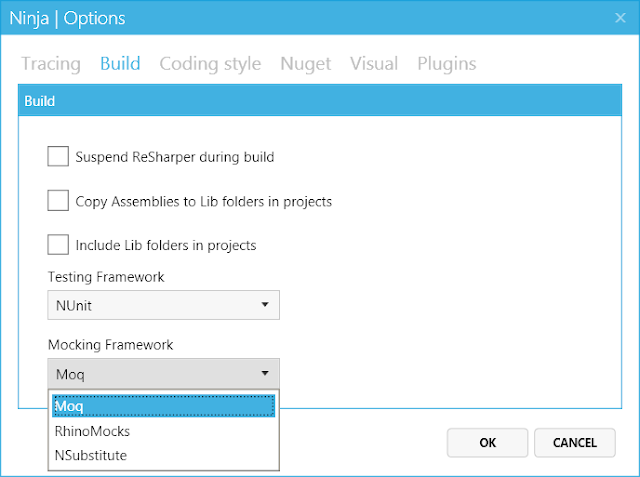The height and width of the screenshot is (477, 640).
Task: Select the Build tab
Action: [x=120, y=64]
